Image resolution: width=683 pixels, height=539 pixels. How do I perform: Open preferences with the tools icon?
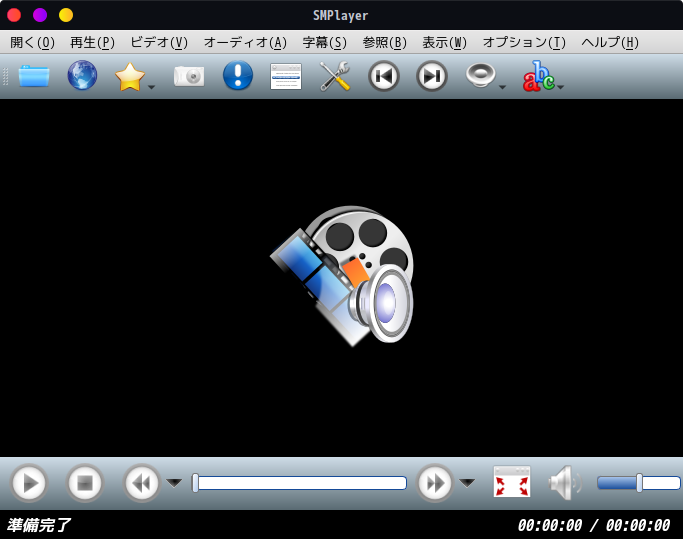[x=335, y=76]
